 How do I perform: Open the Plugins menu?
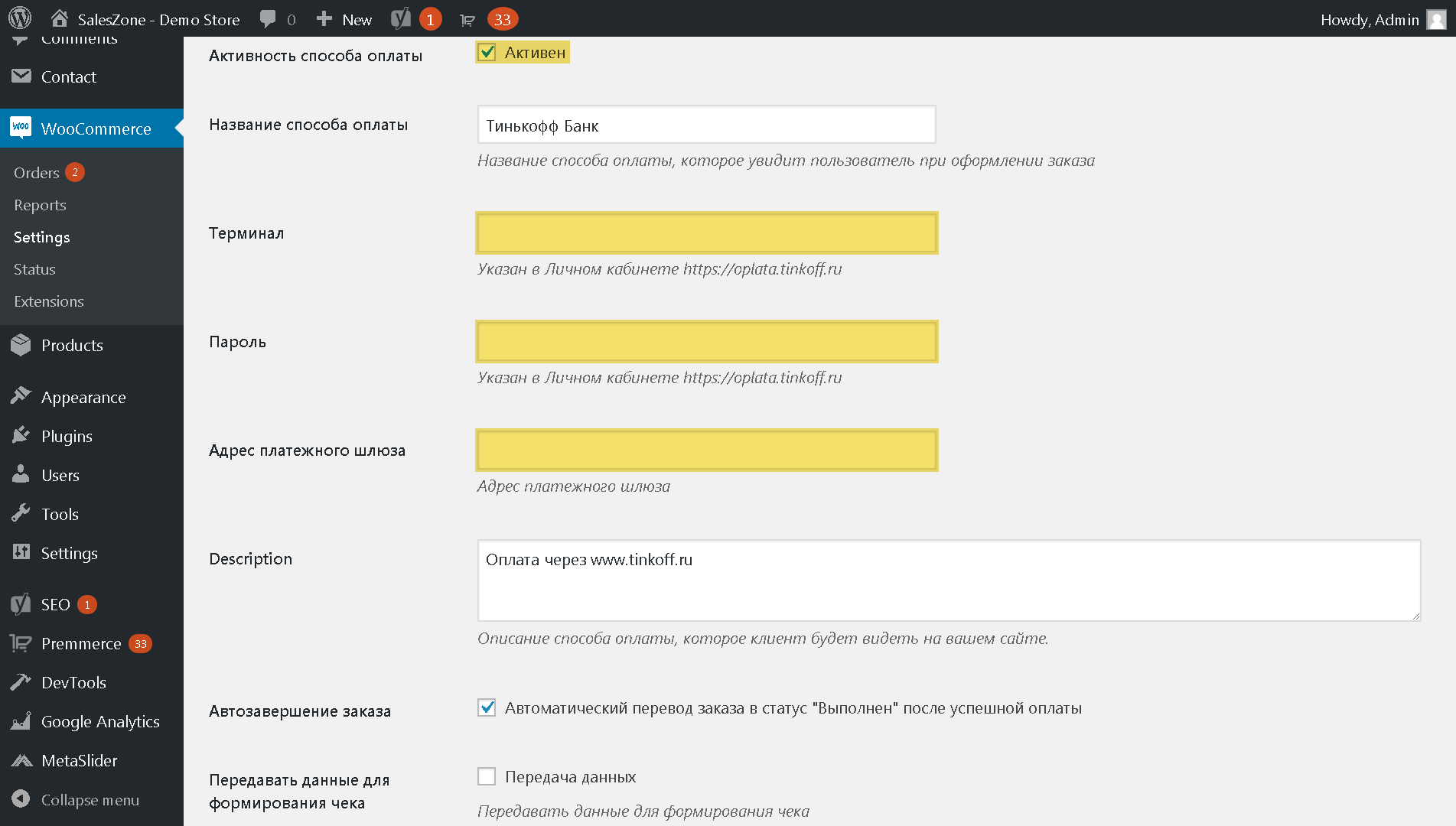click(x=67, y=436)
